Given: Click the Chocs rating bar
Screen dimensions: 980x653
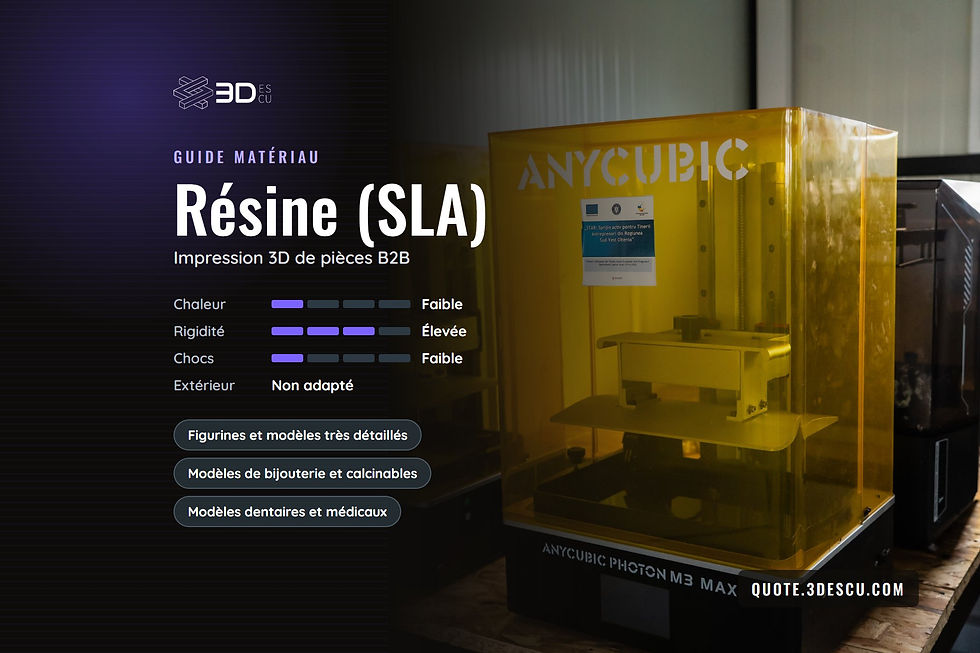Looking at the screenshot, I should [x=341, y=358].
